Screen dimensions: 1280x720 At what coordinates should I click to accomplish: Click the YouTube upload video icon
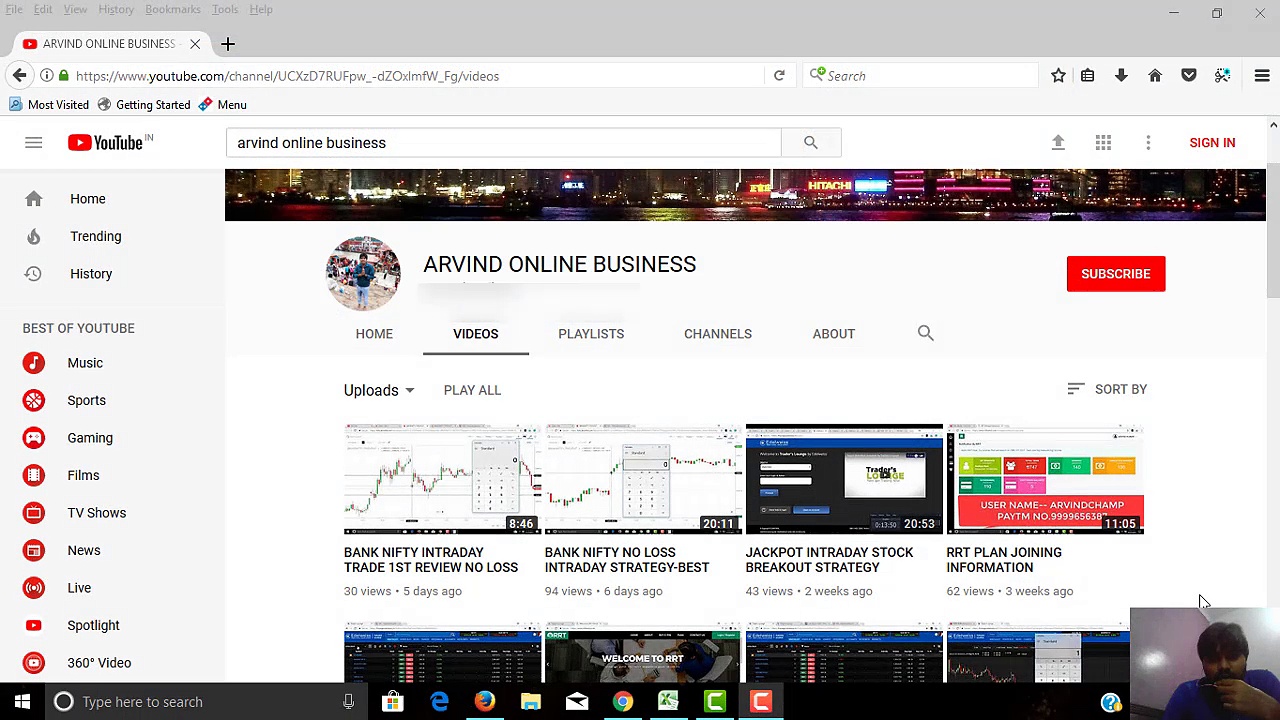[x=1058, y=143]
